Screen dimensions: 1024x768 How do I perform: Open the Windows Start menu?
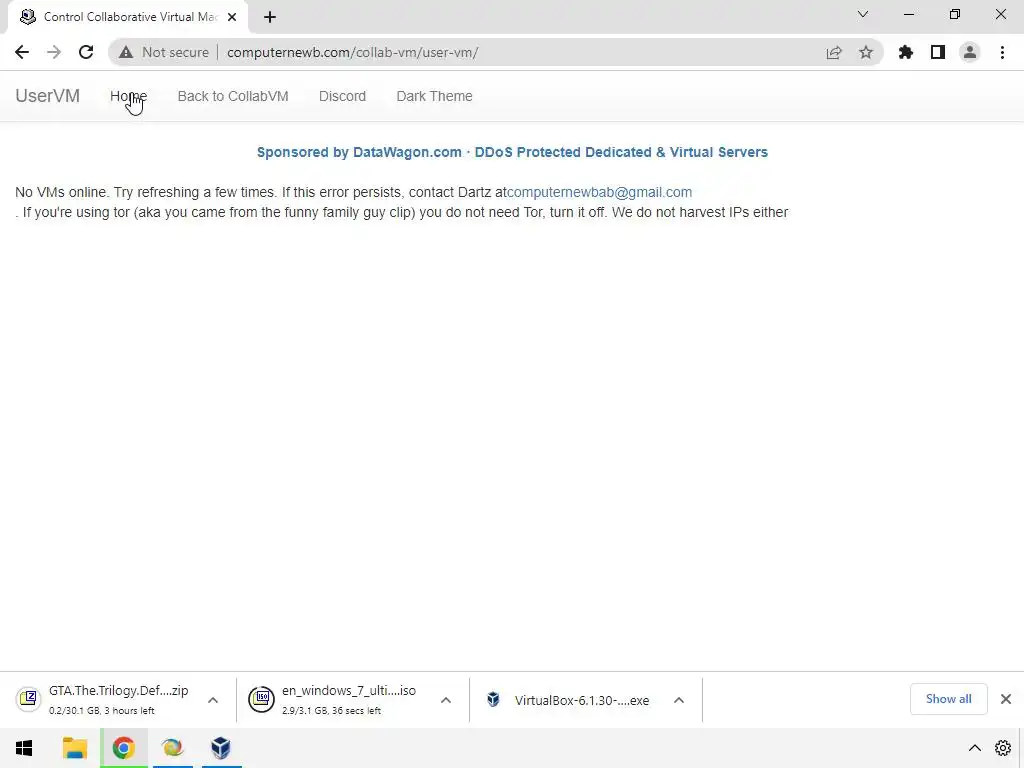pos(24,748)
